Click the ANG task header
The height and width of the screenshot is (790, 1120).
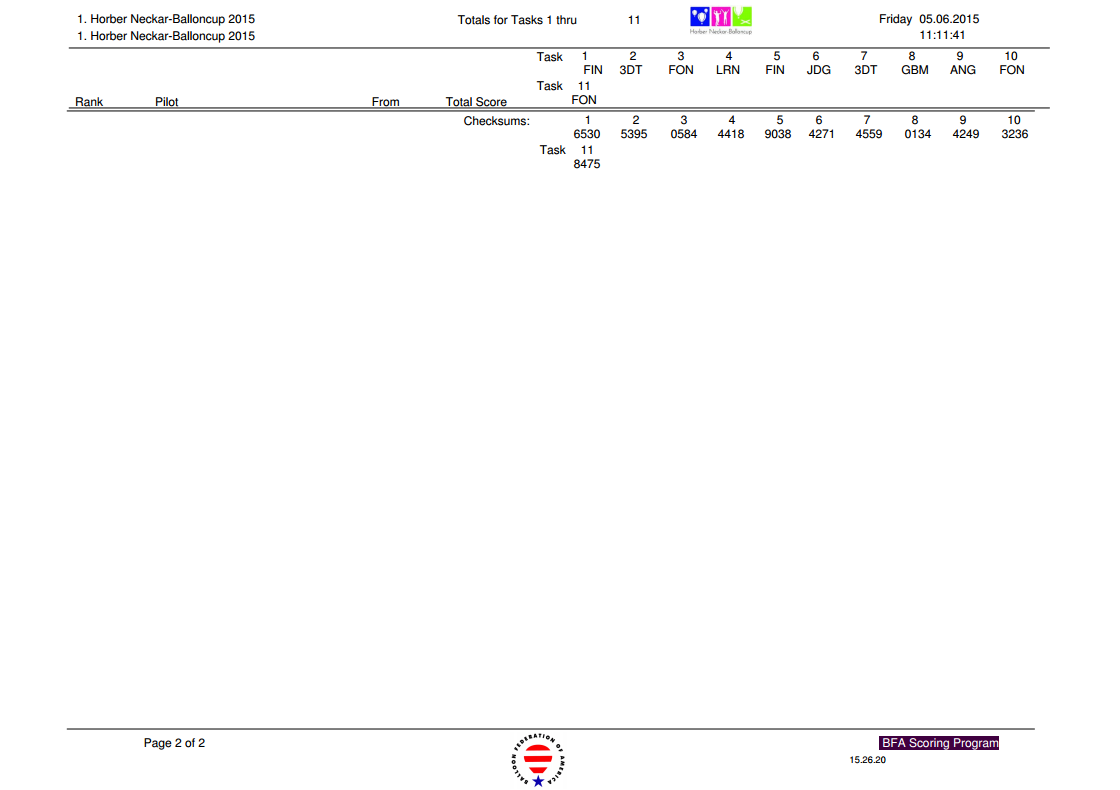click(x=962, y=70)
